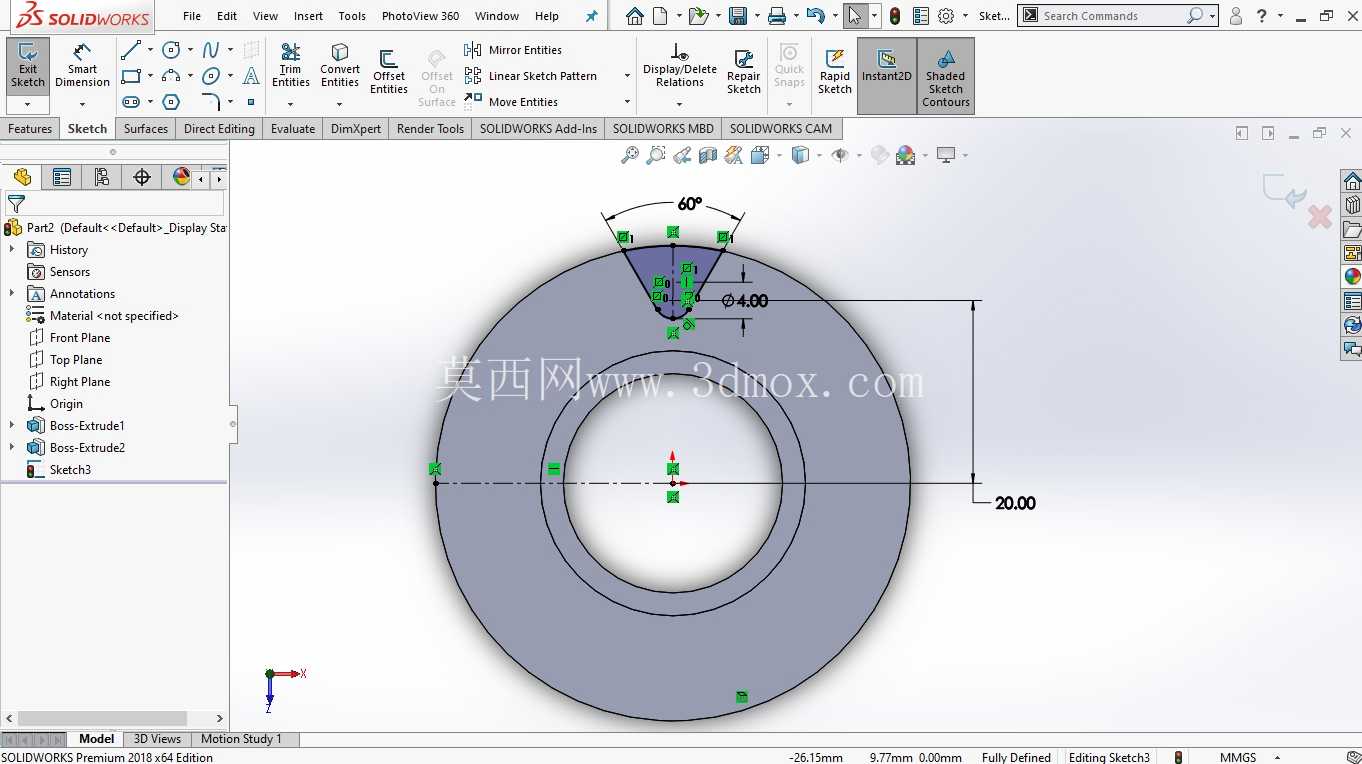Toggle Shaded Sketch Contours
1362x764 pixels.
(946, 76)
